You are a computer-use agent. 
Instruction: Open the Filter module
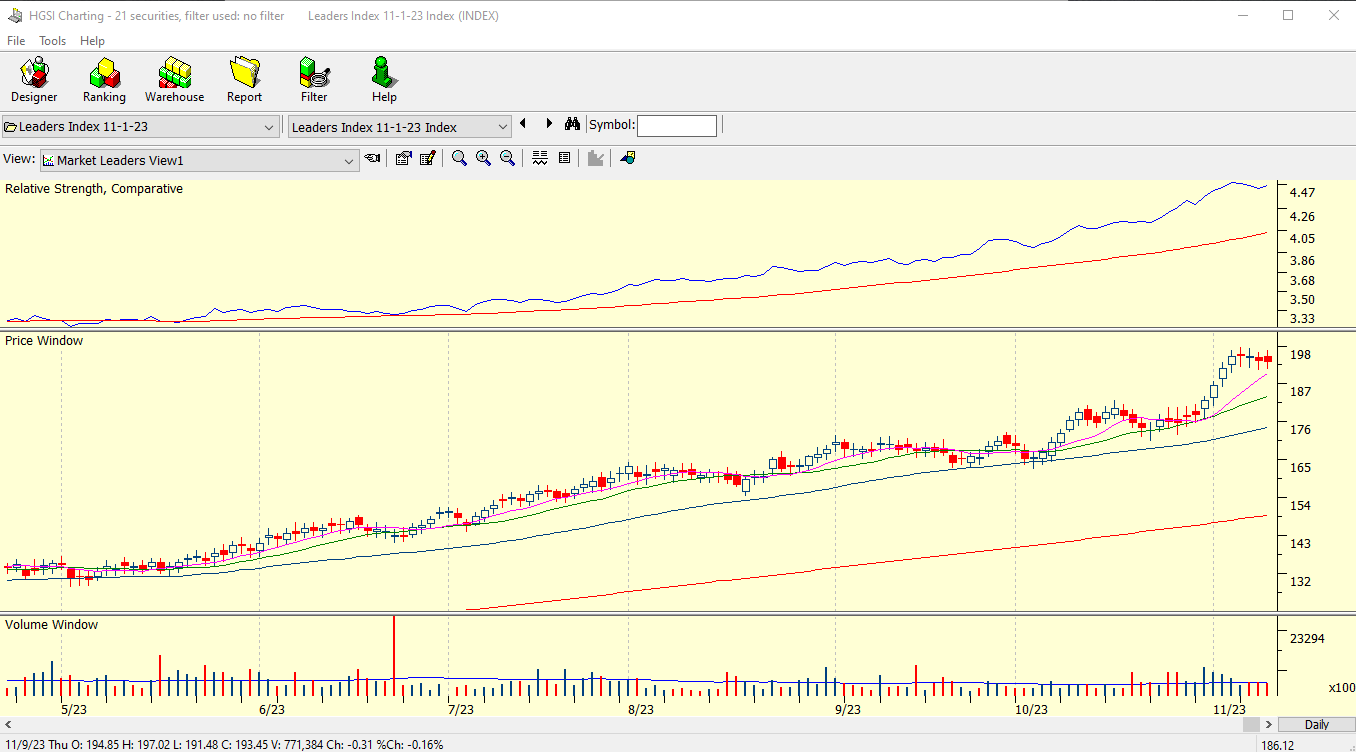tap(314, 80)
